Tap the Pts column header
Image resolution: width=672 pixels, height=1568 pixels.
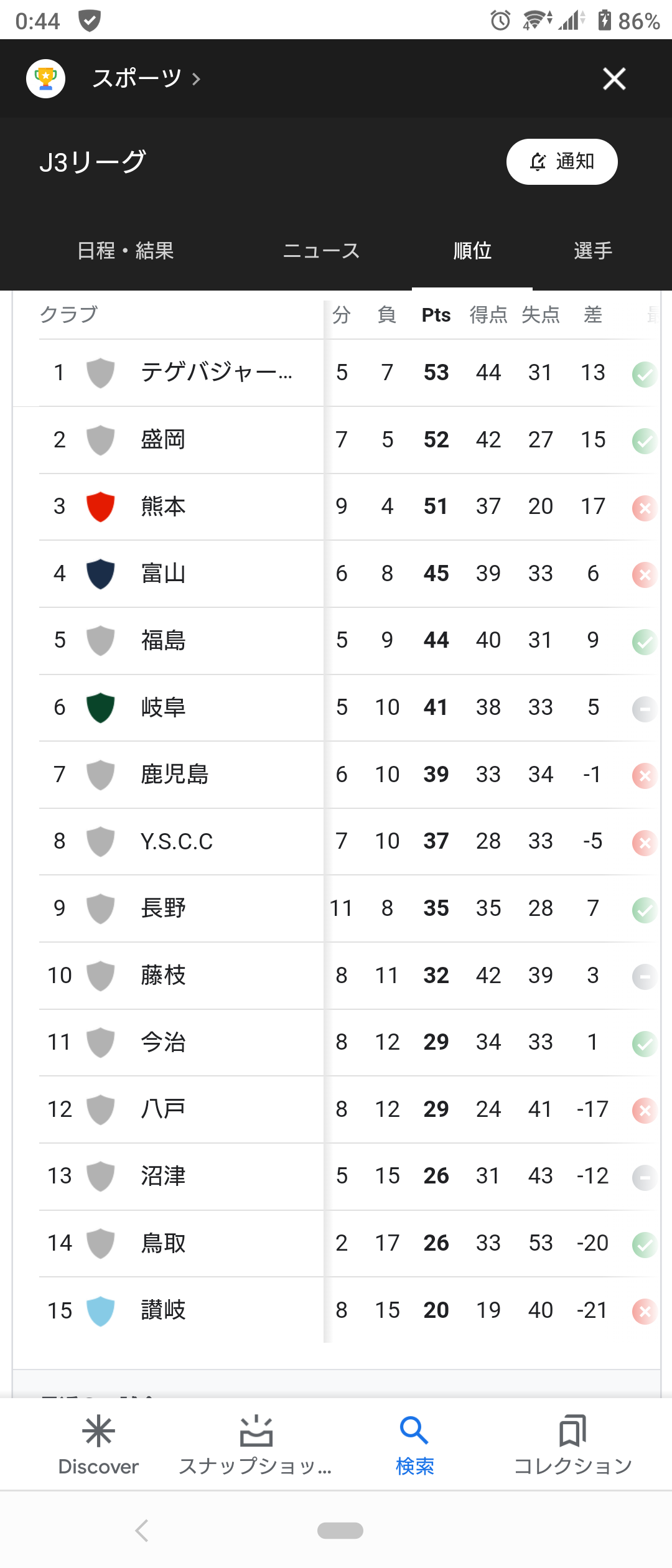tap(436, 315)
